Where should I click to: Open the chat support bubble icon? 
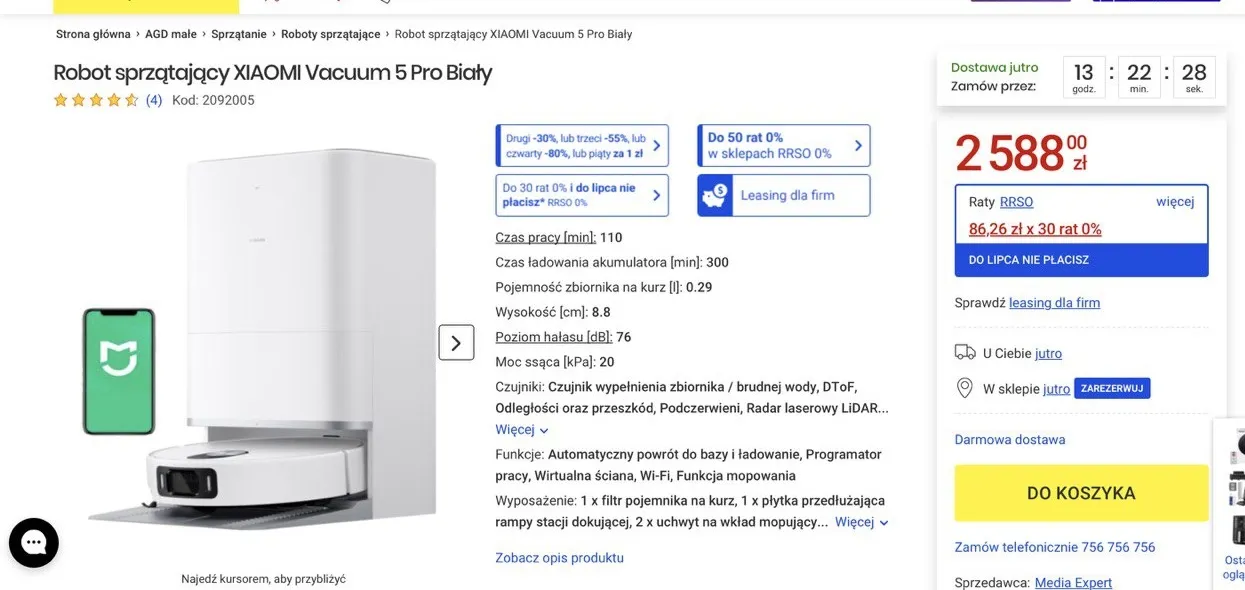point(34,543)
